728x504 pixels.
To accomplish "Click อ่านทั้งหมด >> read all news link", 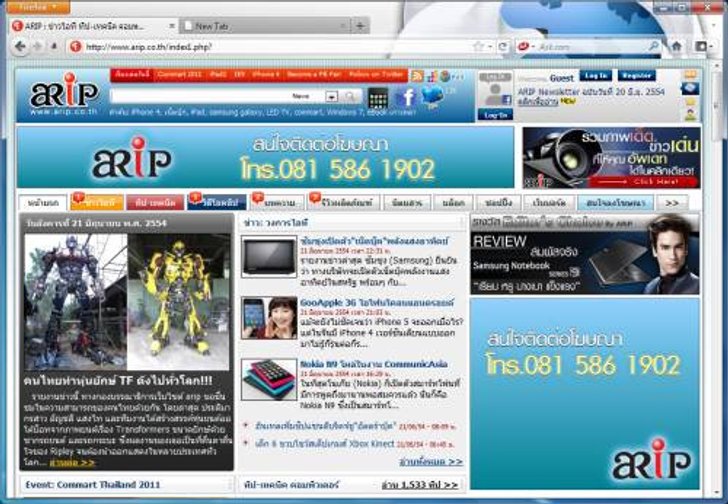I will pos(431,462).
